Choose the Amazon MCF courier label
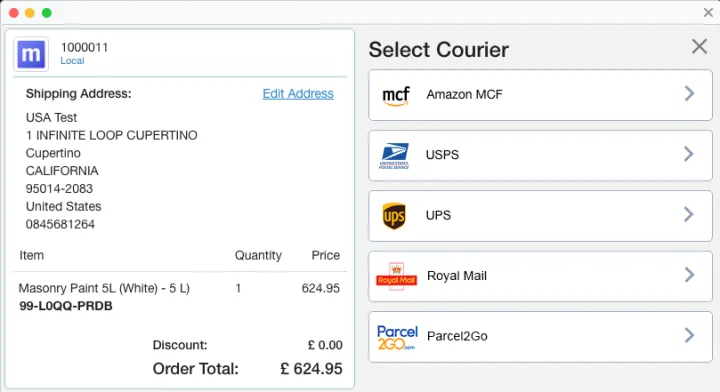 [x=464, y=95]
